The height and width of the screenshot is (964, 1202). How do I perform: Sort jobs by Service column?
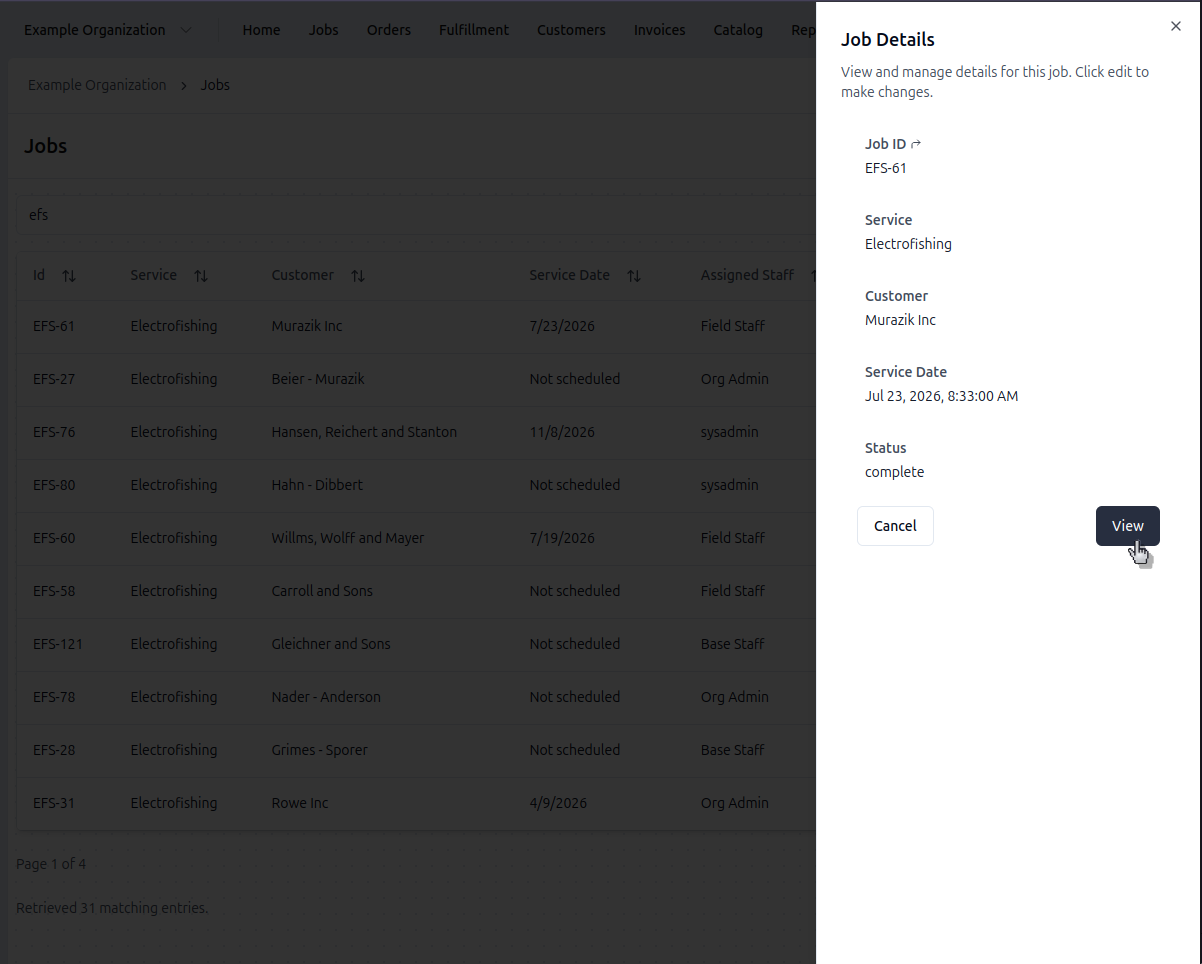tap(200, 276)
